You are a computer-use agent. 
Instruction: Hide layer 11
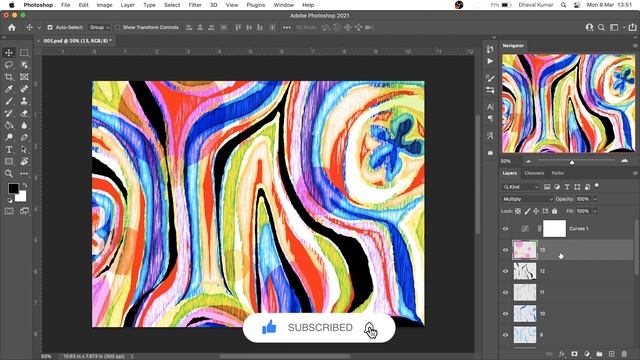pyautogui.click(x=505, y=292)
